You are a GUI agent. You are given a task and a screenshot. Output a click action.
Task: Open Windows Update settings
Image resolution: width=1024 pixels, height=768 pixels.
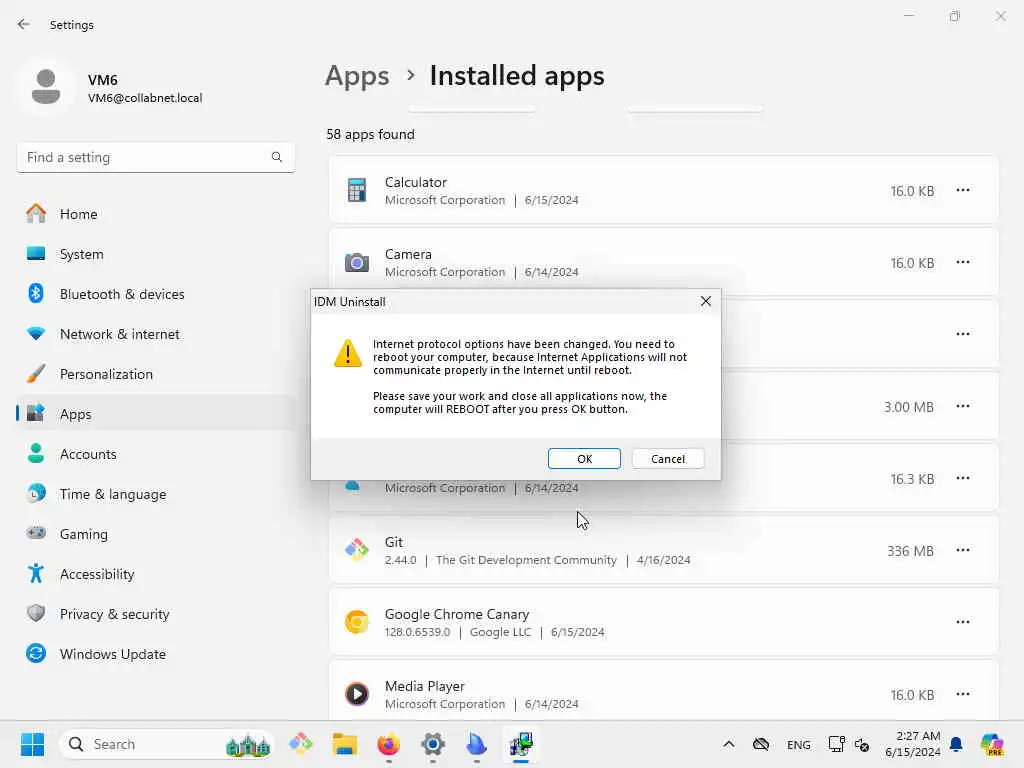[x=155, y=654]
